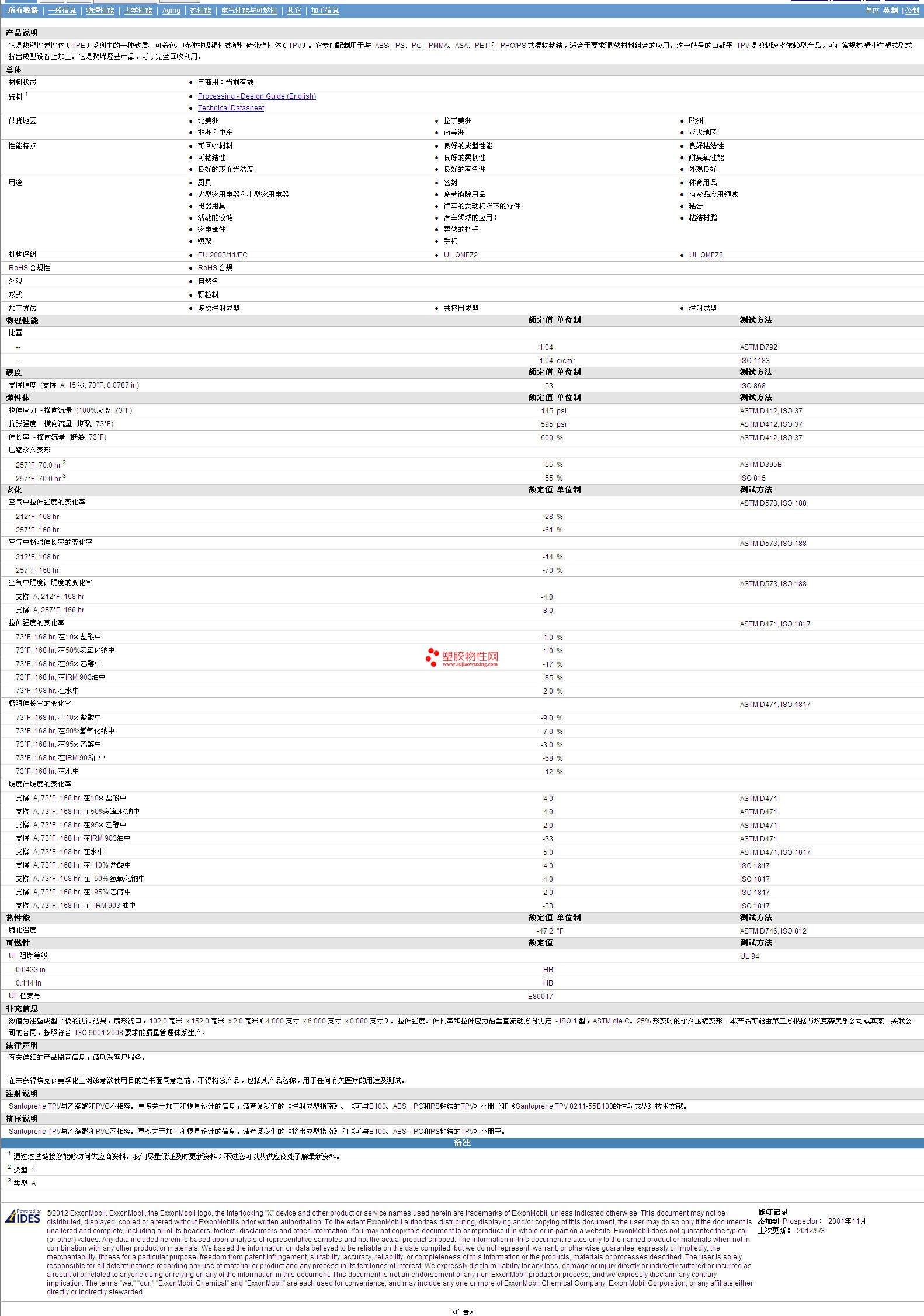The height and width of the screenshot is (1316, 924).
Task: Click the 物理性能 section header
Action: pyautogui.click(x=22, y=321)
